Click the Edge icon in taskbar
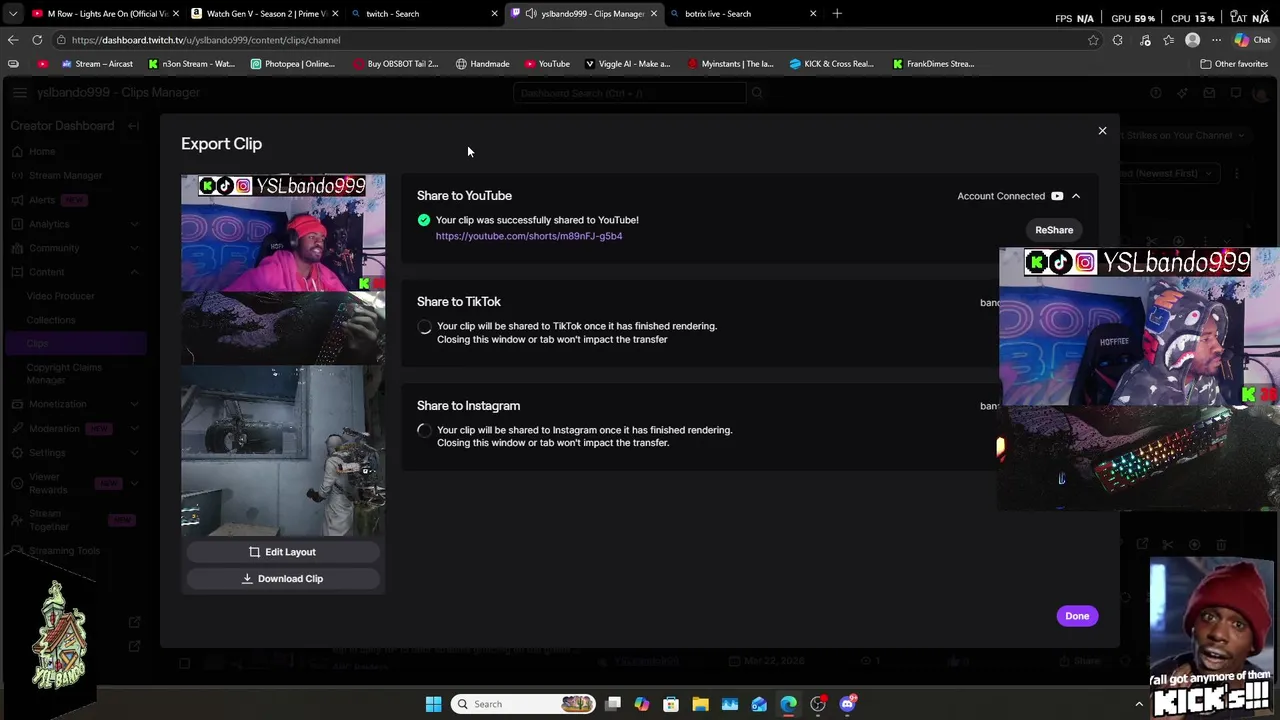 [789, 704]
